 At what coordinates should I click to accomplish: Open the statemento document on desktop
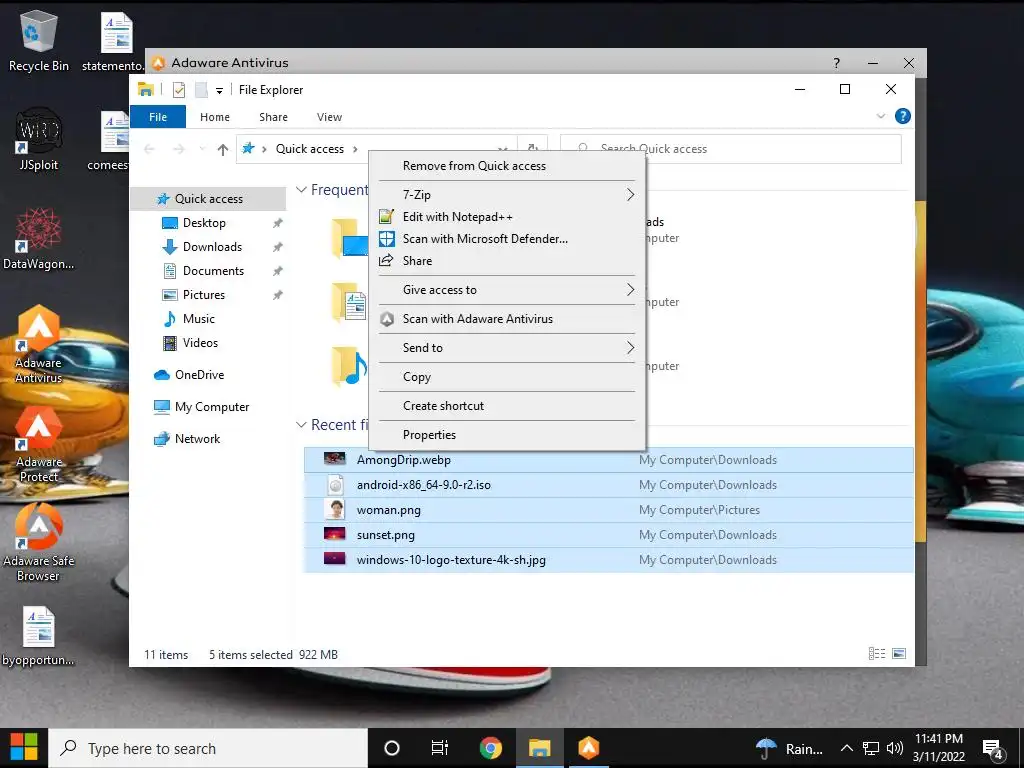116,41
